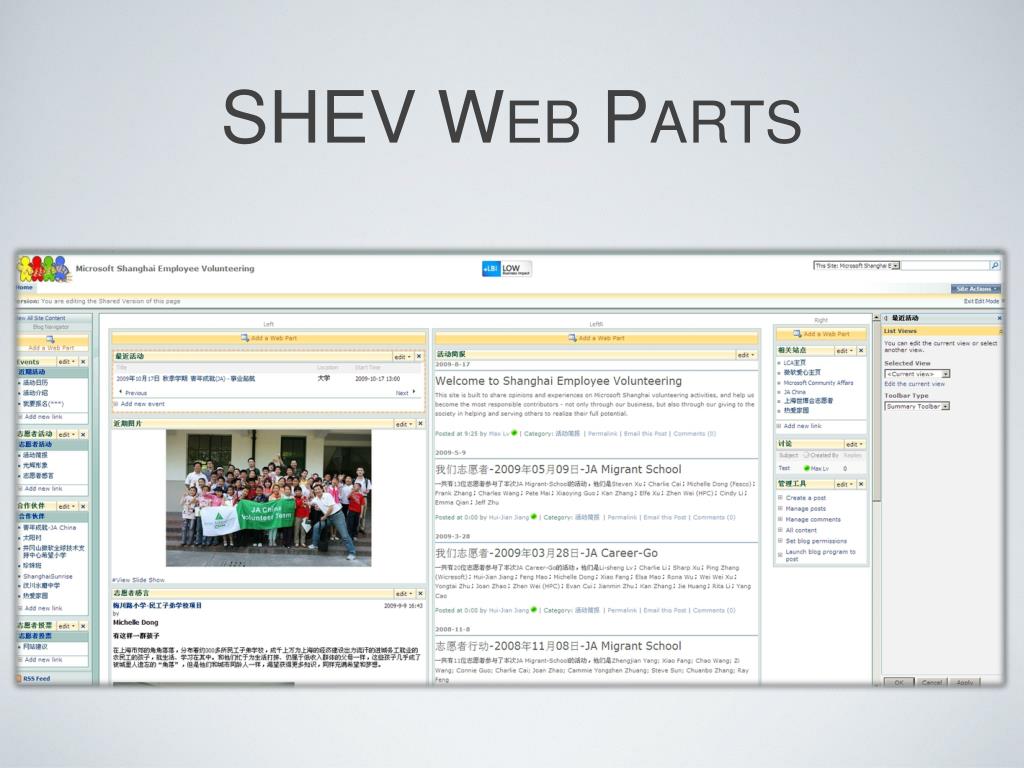The width and height of the screenshot is (1024, 768).
Task: Close the 志愿者活动 navigation web part
Action: coord(83,434)
